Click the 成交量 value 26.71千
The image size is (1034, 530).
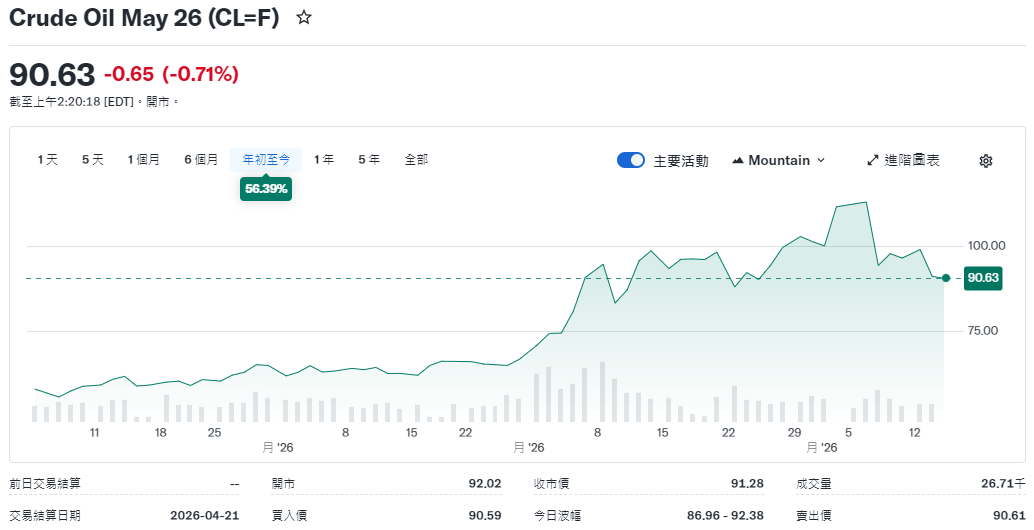click(1003, 484)
